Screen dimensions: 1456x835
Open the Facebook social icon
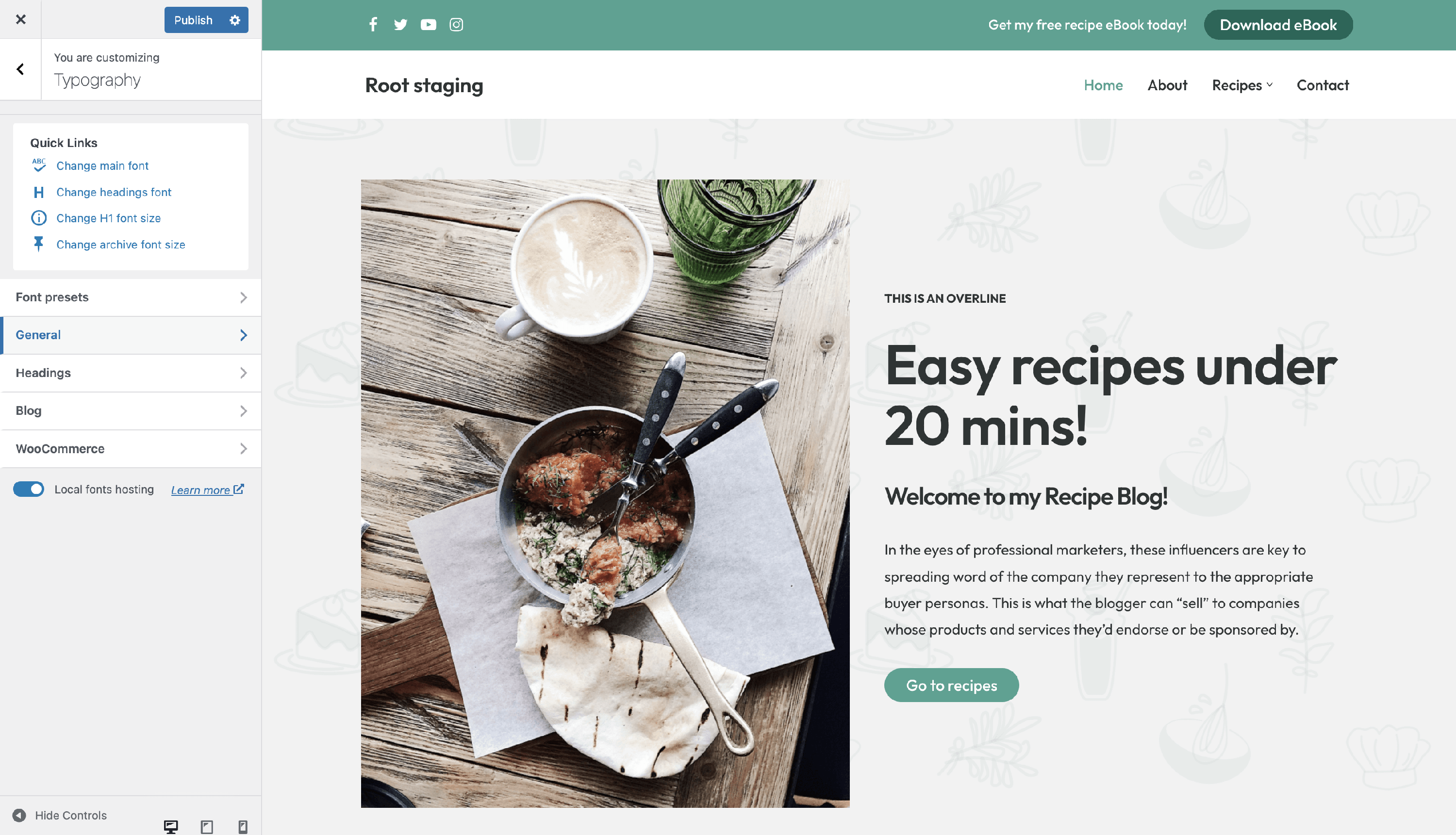[373, 25]
